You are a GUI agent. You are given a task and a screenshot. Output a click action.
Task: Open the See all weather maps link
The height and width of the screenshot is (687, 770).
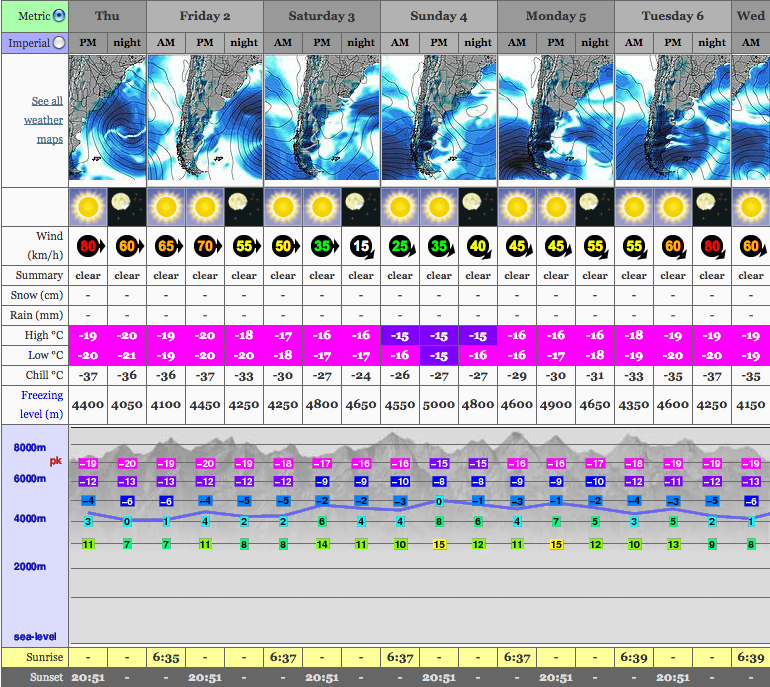click(x=44, y=120)
